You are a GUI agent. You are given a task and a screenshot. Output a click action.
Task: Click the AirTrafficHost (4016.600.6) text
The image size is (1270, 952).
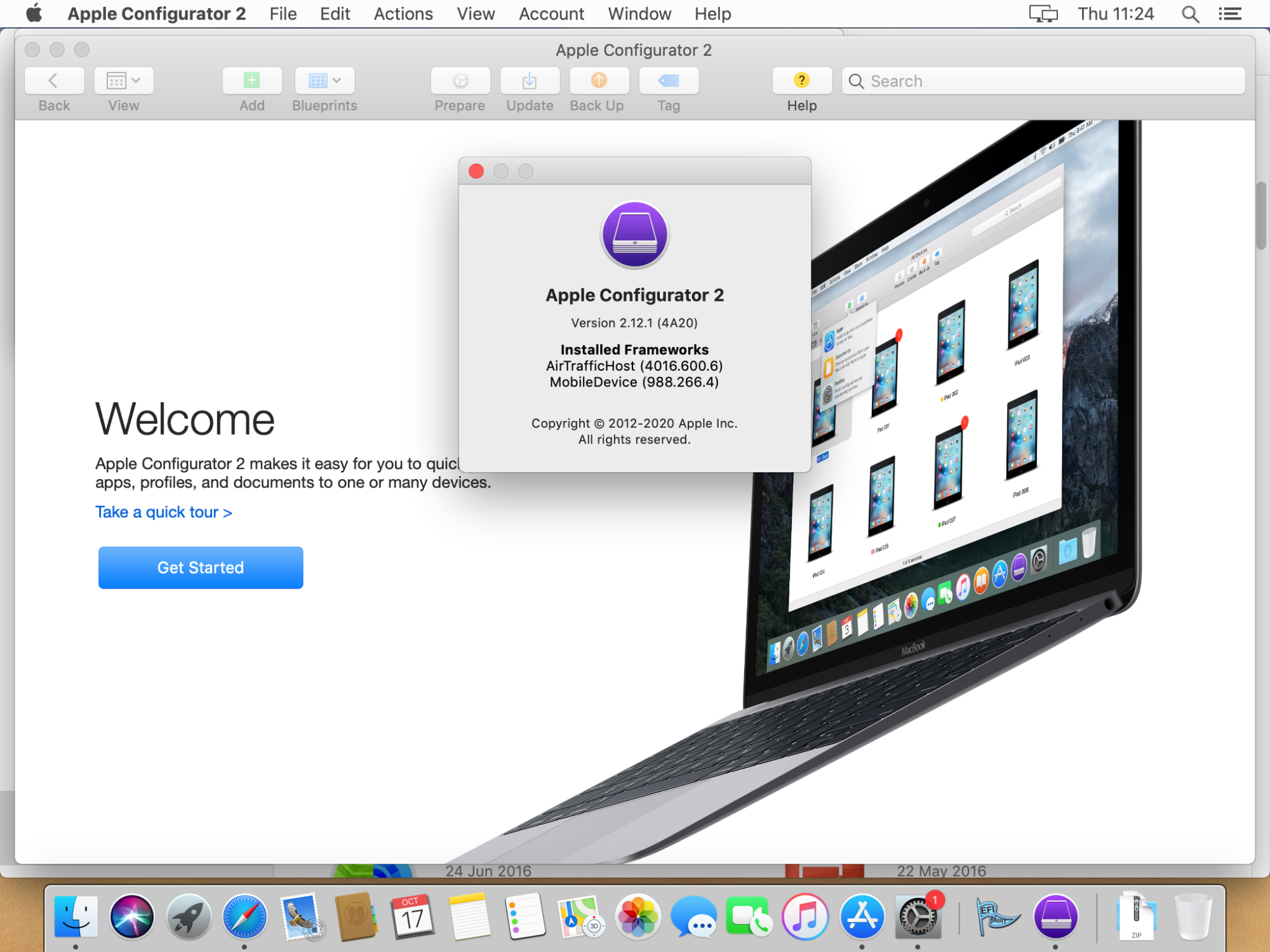point(634,366)
